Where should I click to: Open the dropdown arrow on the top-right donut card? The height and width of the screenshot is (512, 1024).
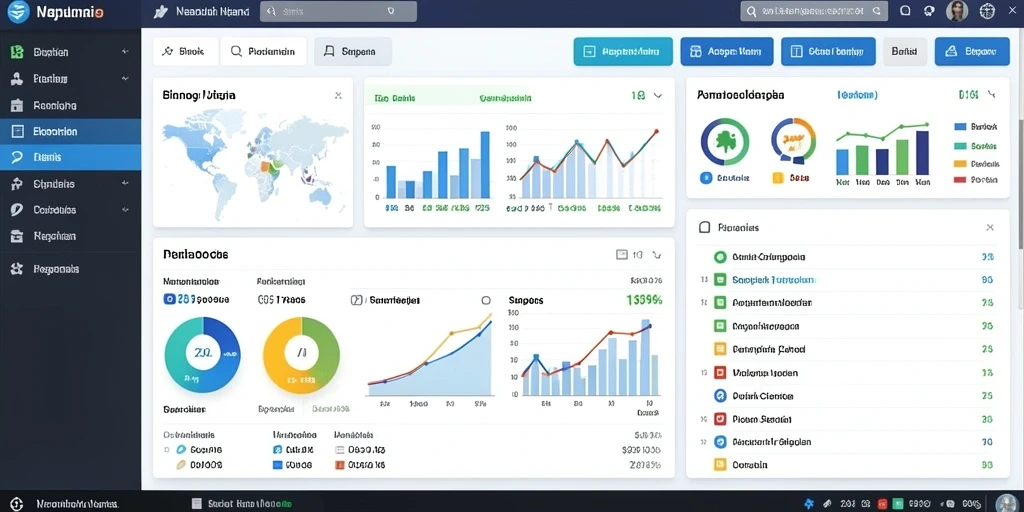[992, 95]
